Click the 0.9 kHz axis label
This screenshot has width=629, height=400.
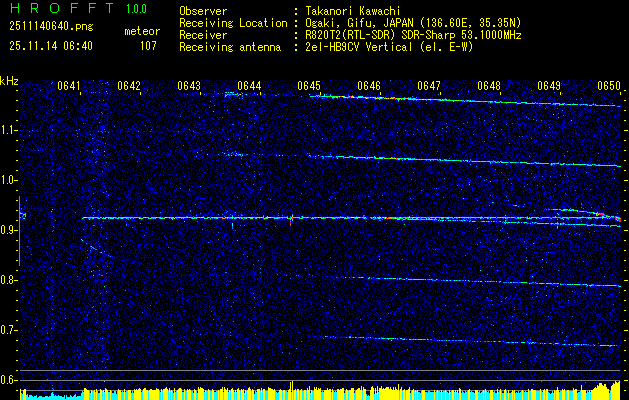[x=8, y=230]
